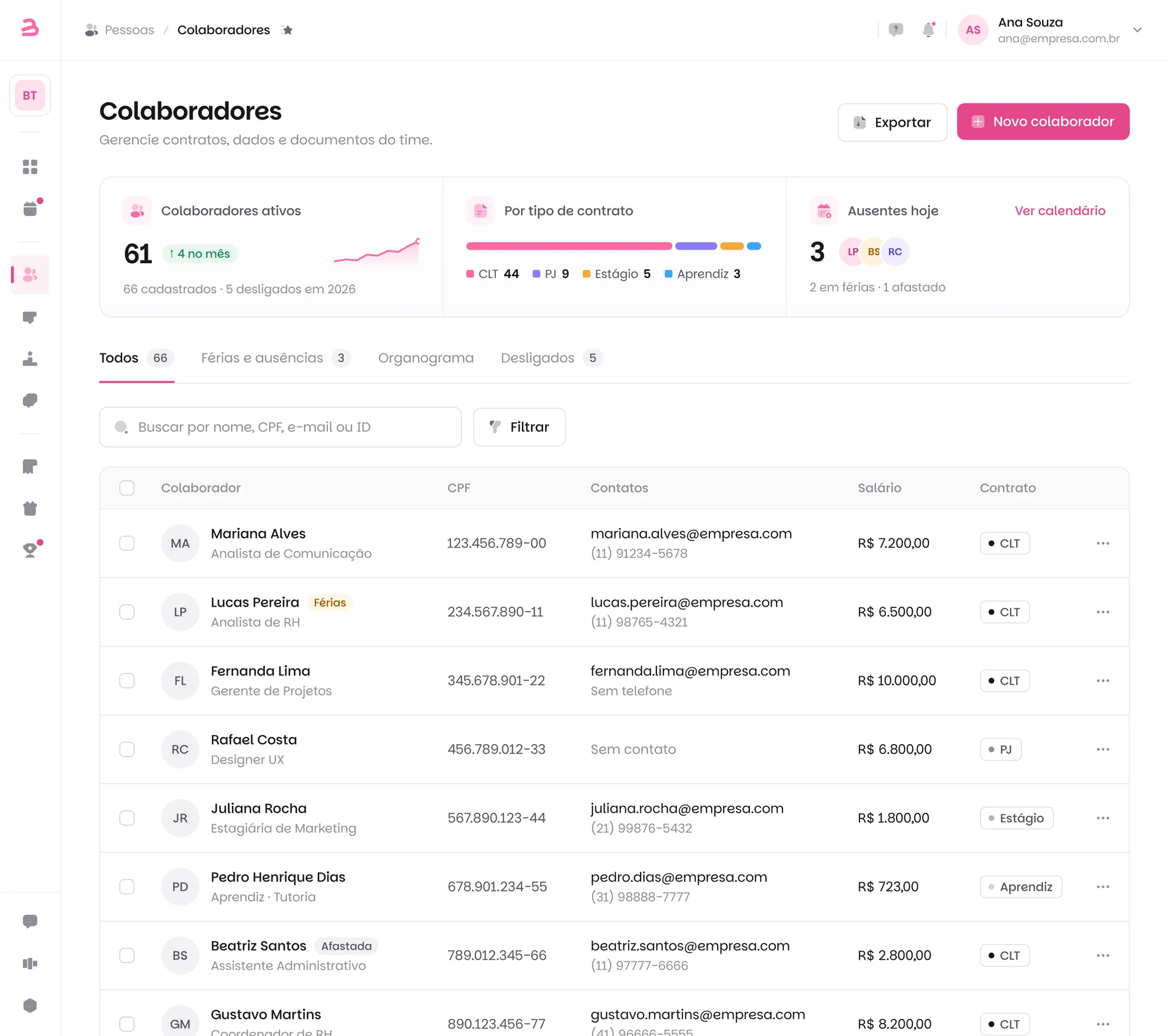Switch to Férias e ausências tab

tap(276, 358)
